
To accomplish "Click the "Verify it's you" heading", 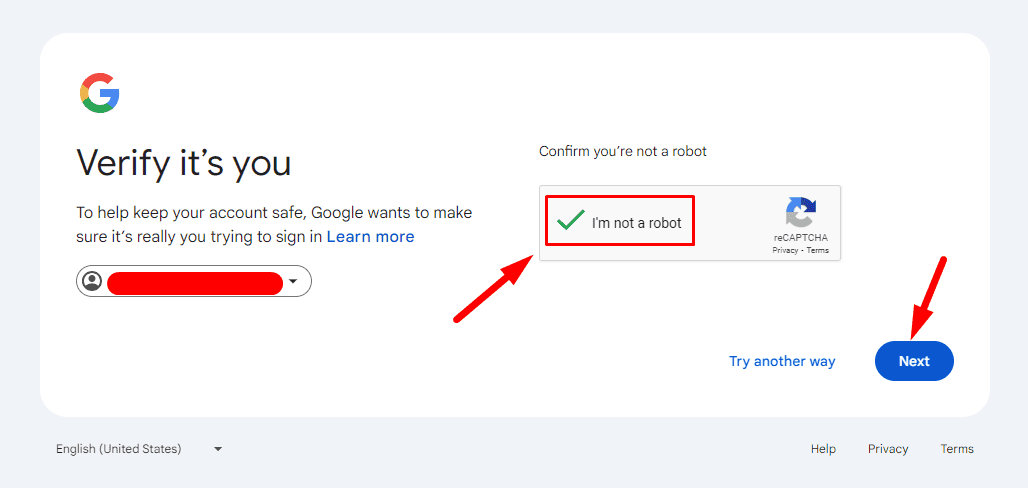I will tap(184, 163).
